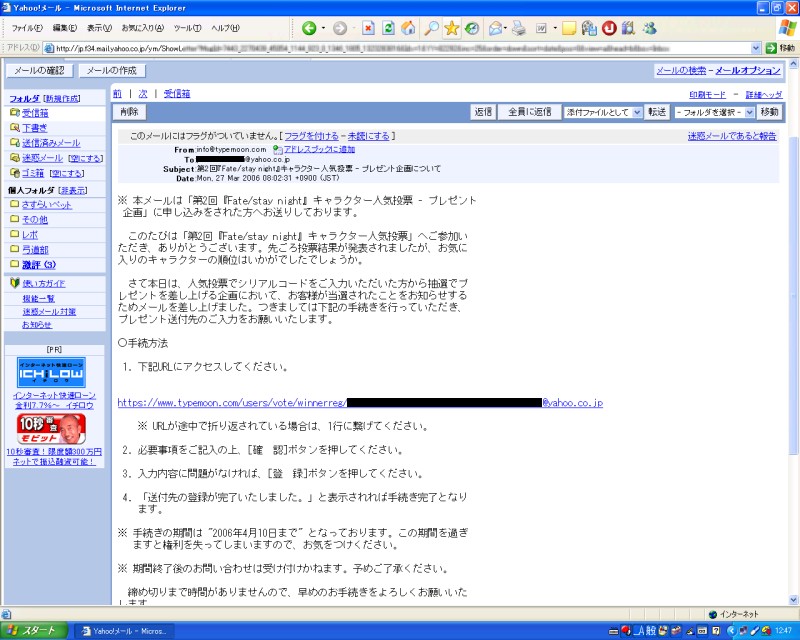The height and width of the screenshot is (640, 800).
Task: Open the ヘルプ menu
Action: click(225, 28)
